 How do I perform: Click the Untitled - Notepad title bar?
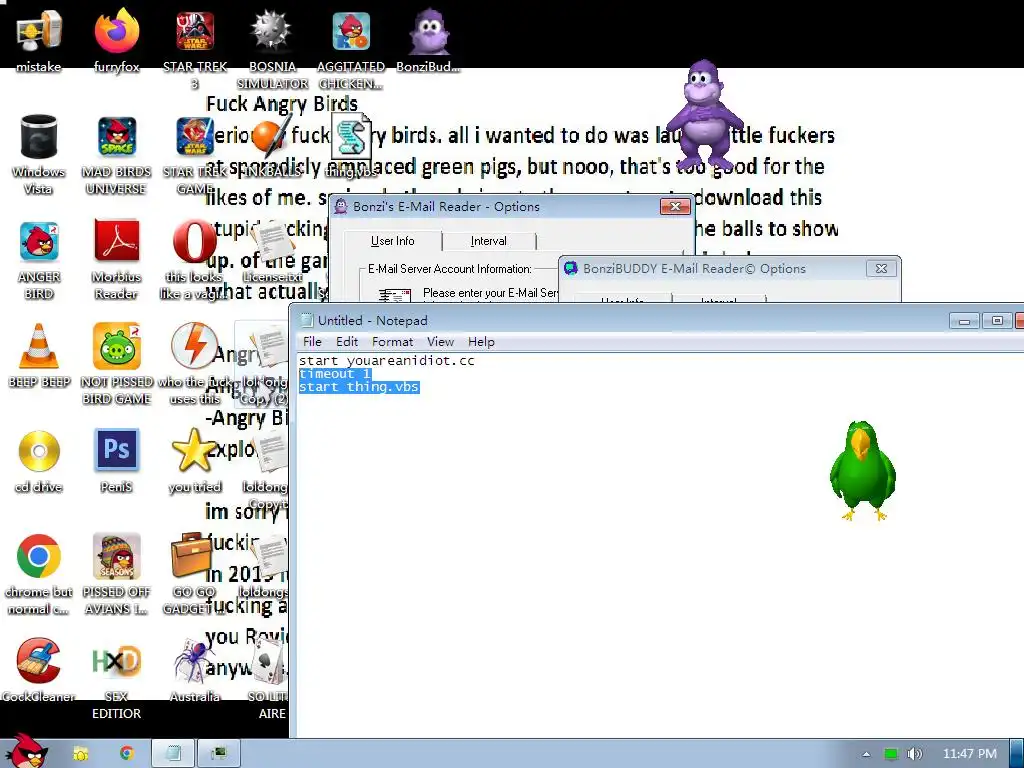coord(620,321)
